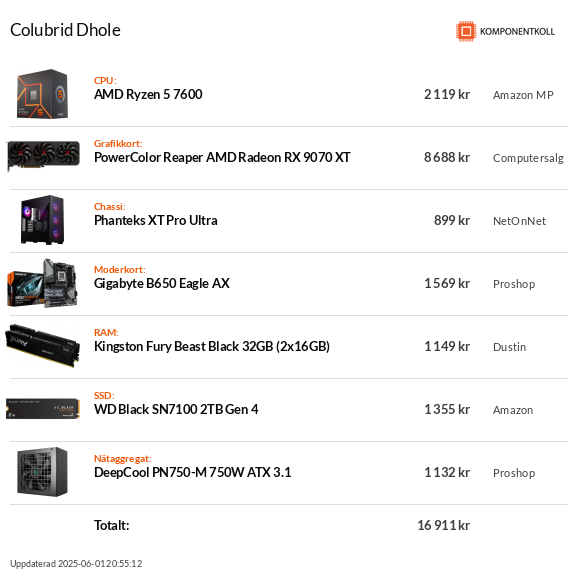Open the AMD Ryzen 5 7600 product link
The height and width of the screenshot is (577, 577).
point(148,95)
